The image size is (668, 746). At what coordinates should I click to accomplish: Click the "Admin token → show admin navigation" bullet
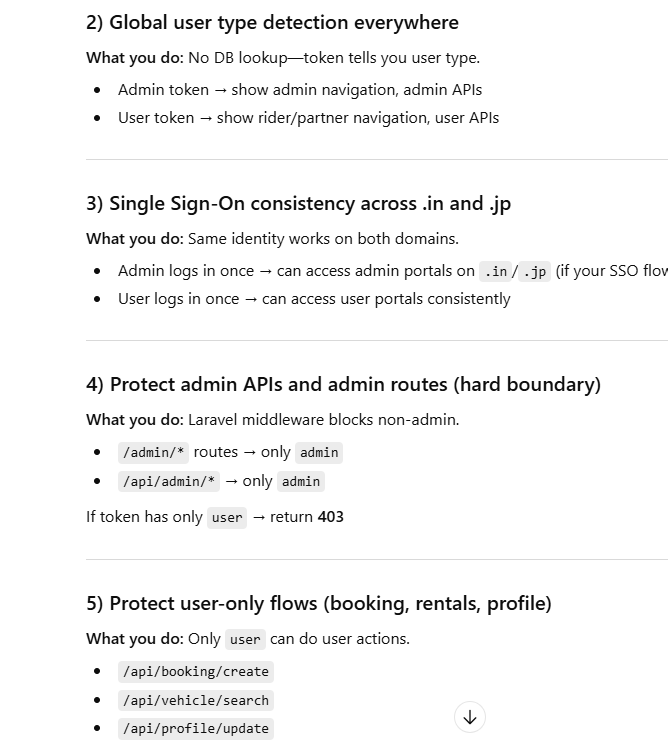pos(300,89)
